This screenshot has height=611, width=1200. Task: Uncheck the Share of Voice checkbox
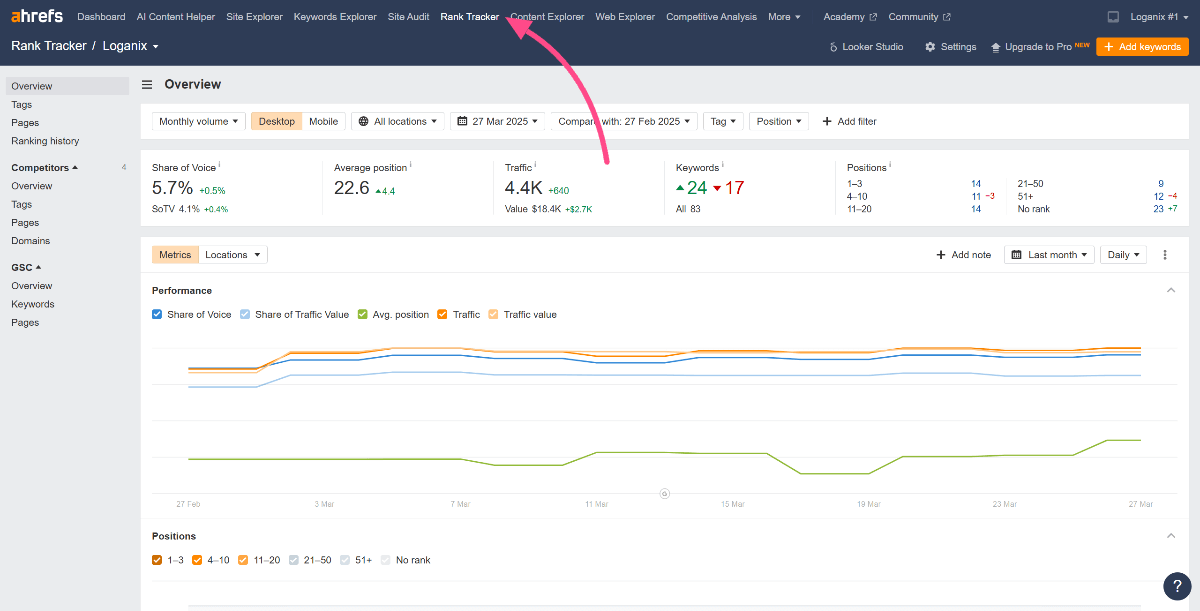click(x=157, y=314)
